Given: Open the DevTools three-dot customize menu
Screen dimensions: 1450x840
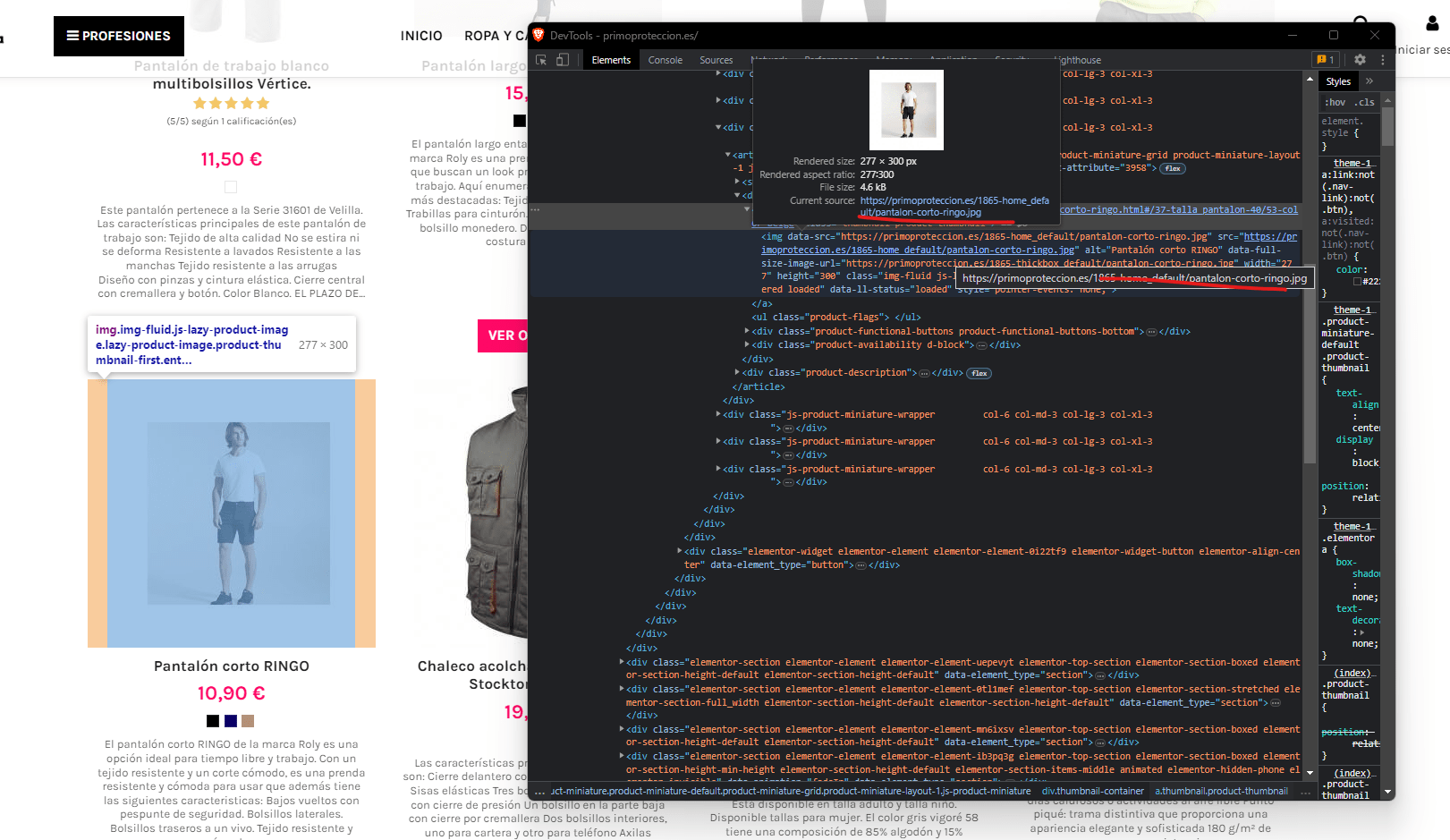Looking at the screenshot, I should click(x=1382, y=60).
